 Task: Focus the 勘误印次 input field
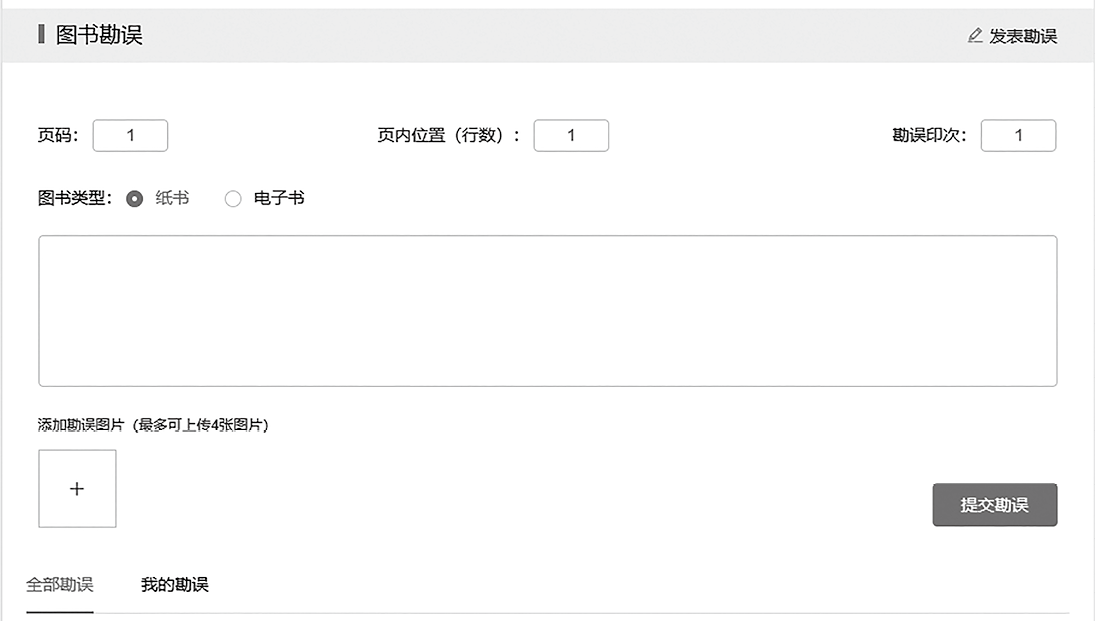coord(1018,136)
